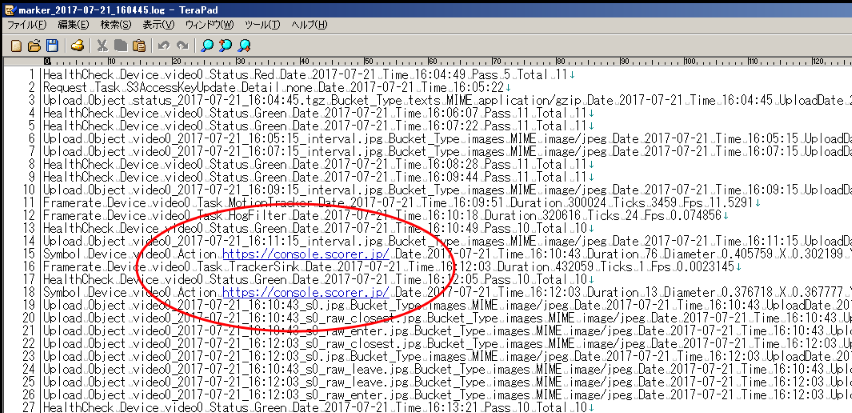Click the Find Previous magnifier icon
This screenshot has width=852, height=413.
[225, 46]
